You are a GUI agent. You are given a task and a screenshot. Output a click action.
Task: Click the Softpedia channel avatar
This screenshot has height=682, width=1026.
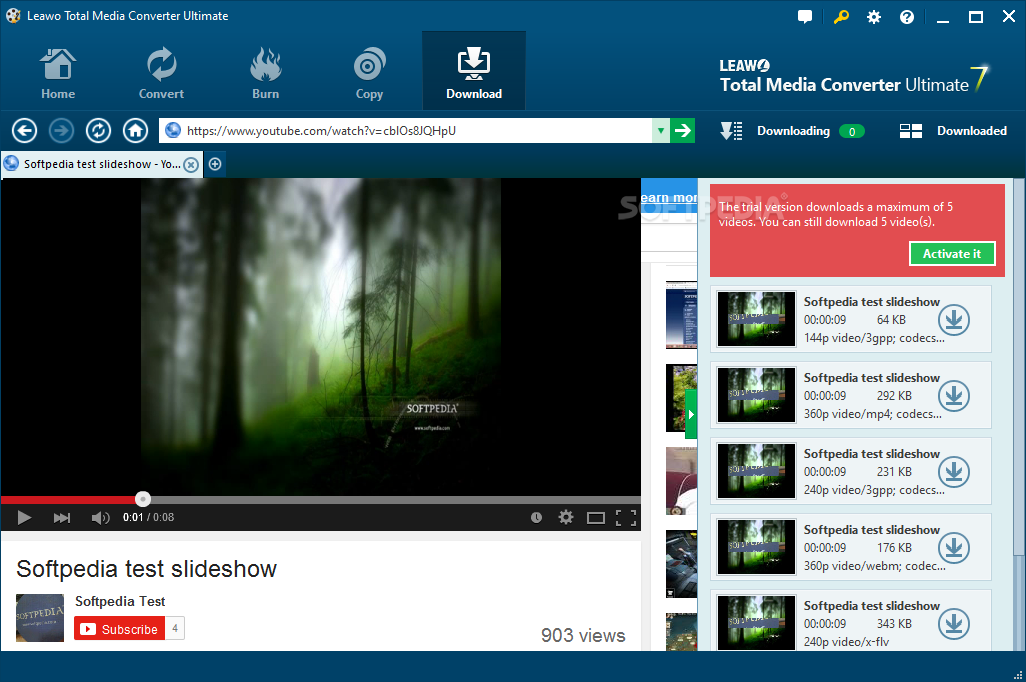click(x=40, y=617)
